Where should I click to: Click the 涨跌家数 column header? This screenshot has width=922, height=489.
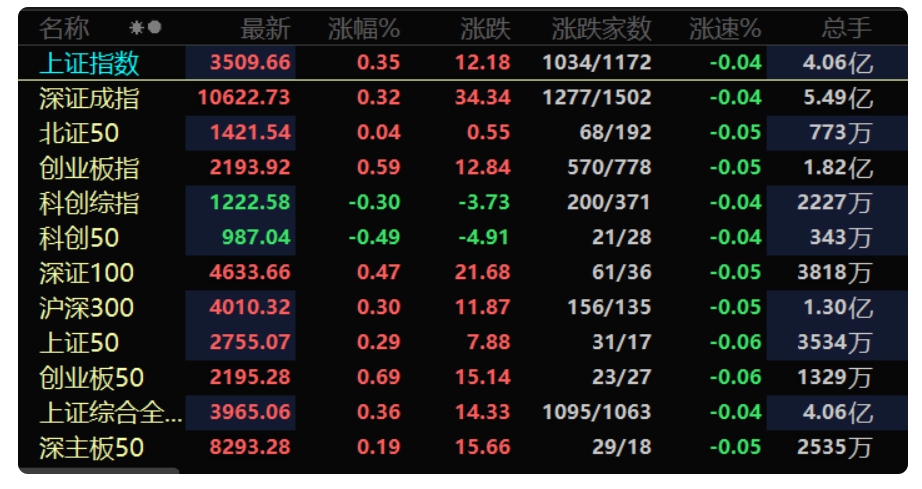[x=602, y=28]
